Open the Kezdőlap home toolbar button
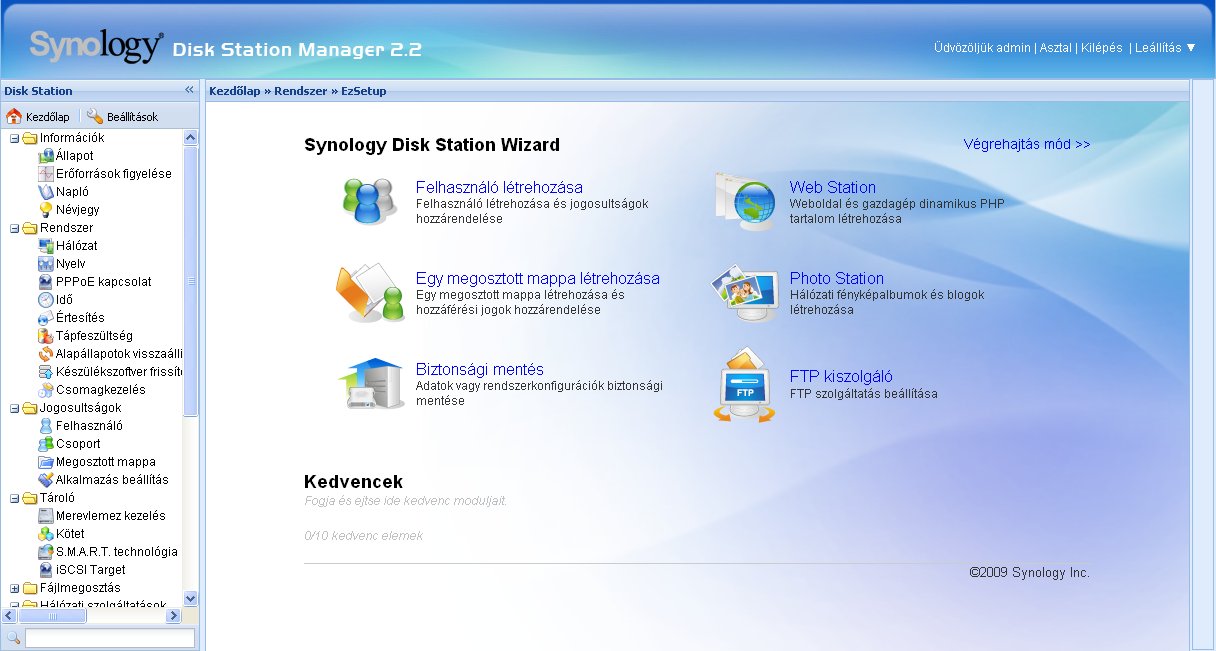 tap(38, 117)
